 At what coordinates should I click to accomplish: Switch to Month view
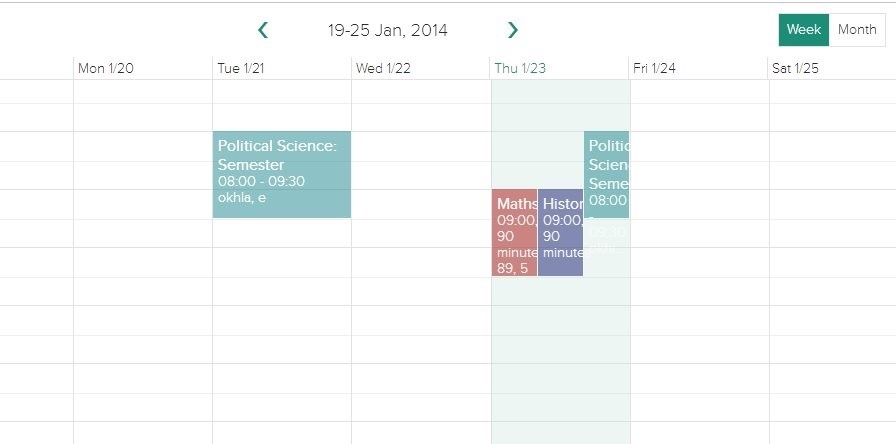click(x=857, y=30)
